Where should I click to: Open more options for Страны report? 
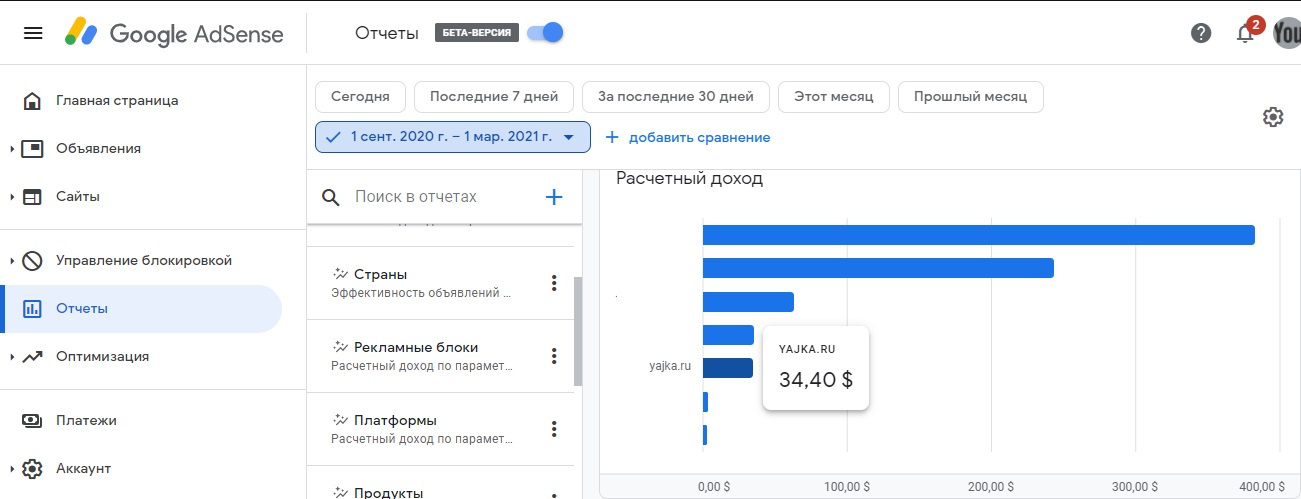(x=554, y=283)
